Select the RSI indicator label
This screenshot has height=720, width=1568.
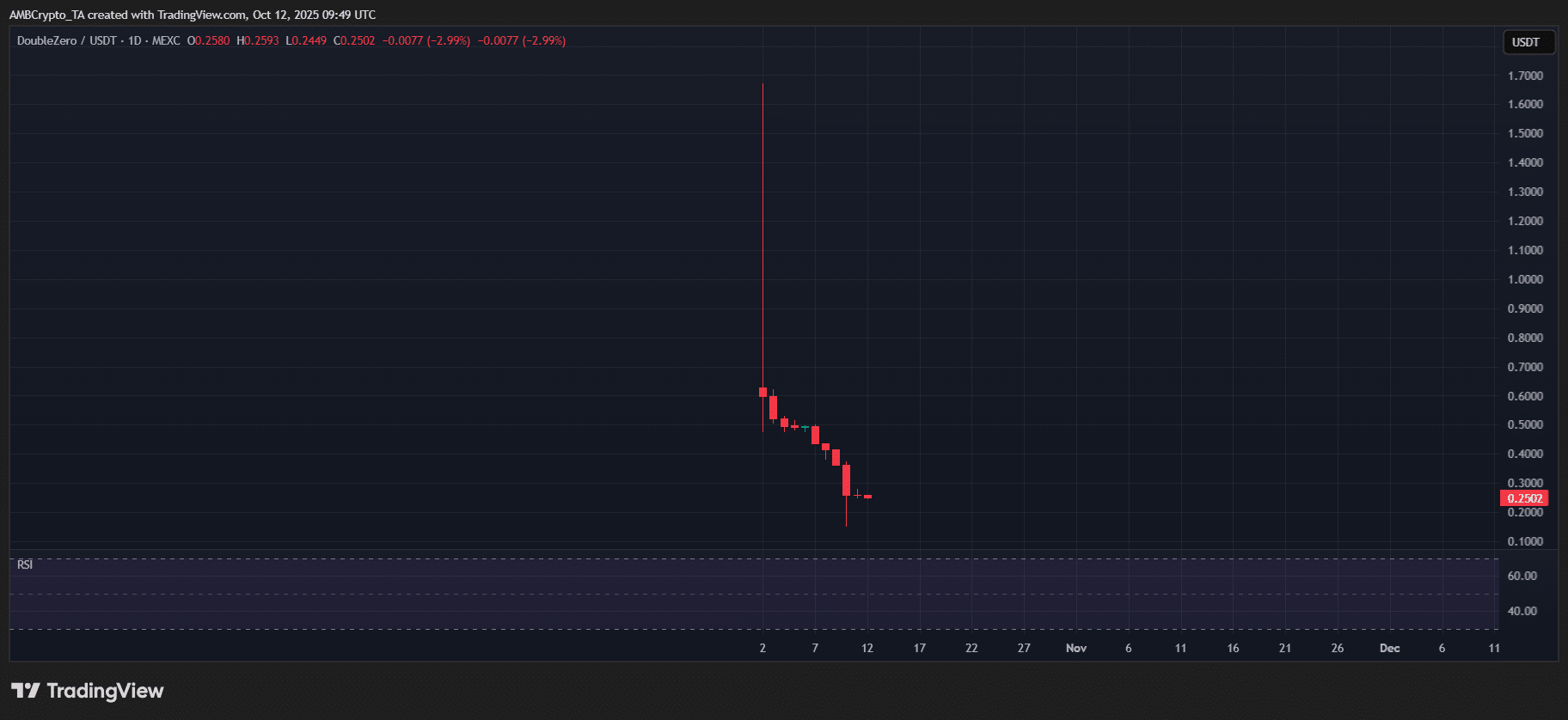[x=25, y=564]
